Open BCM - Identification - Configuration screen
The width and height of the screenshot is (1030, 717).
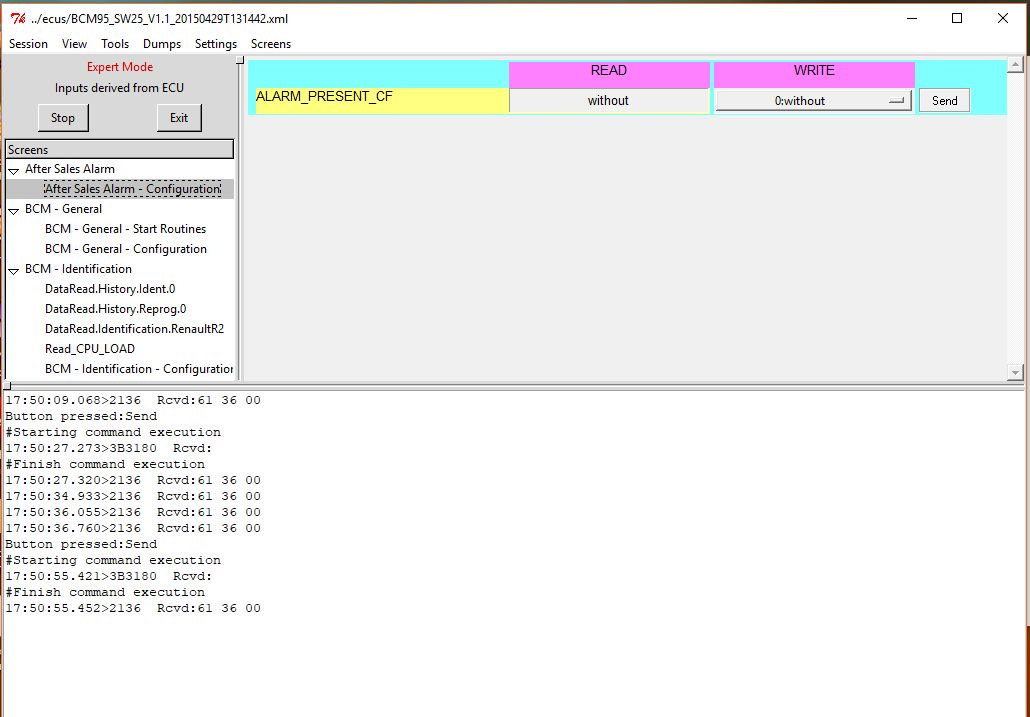click(x=139, y=369)
